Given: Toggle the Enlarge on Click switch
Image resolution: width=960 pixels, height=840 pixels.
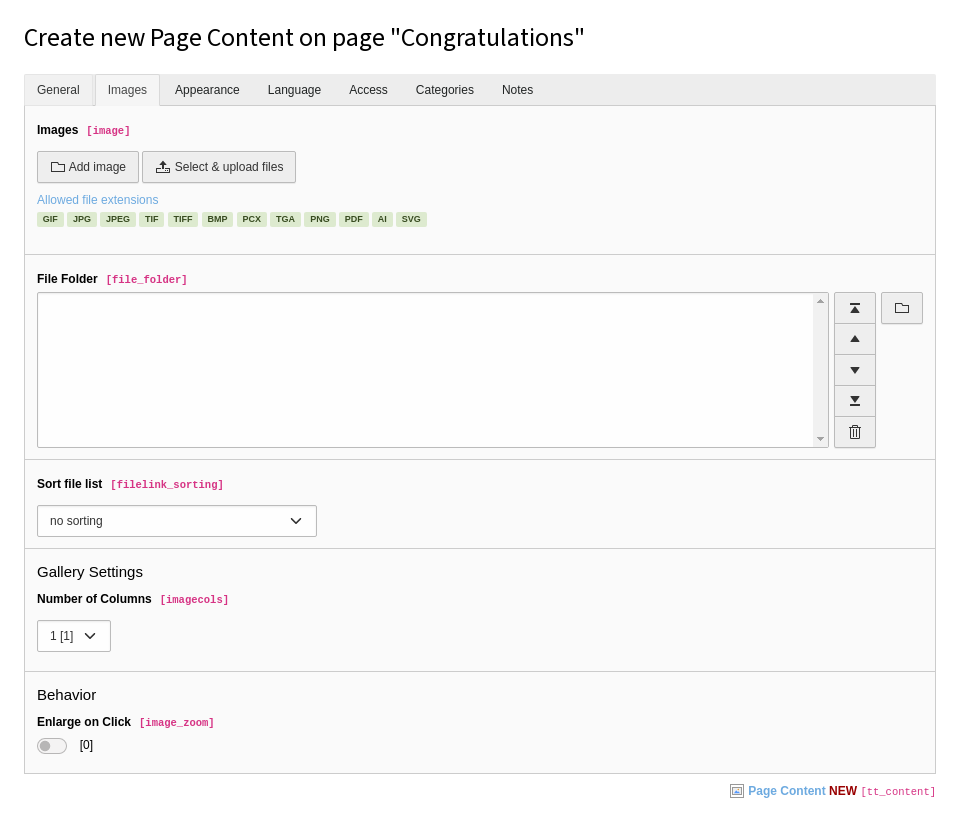Looking at the screenshot, I should [52, 746].
